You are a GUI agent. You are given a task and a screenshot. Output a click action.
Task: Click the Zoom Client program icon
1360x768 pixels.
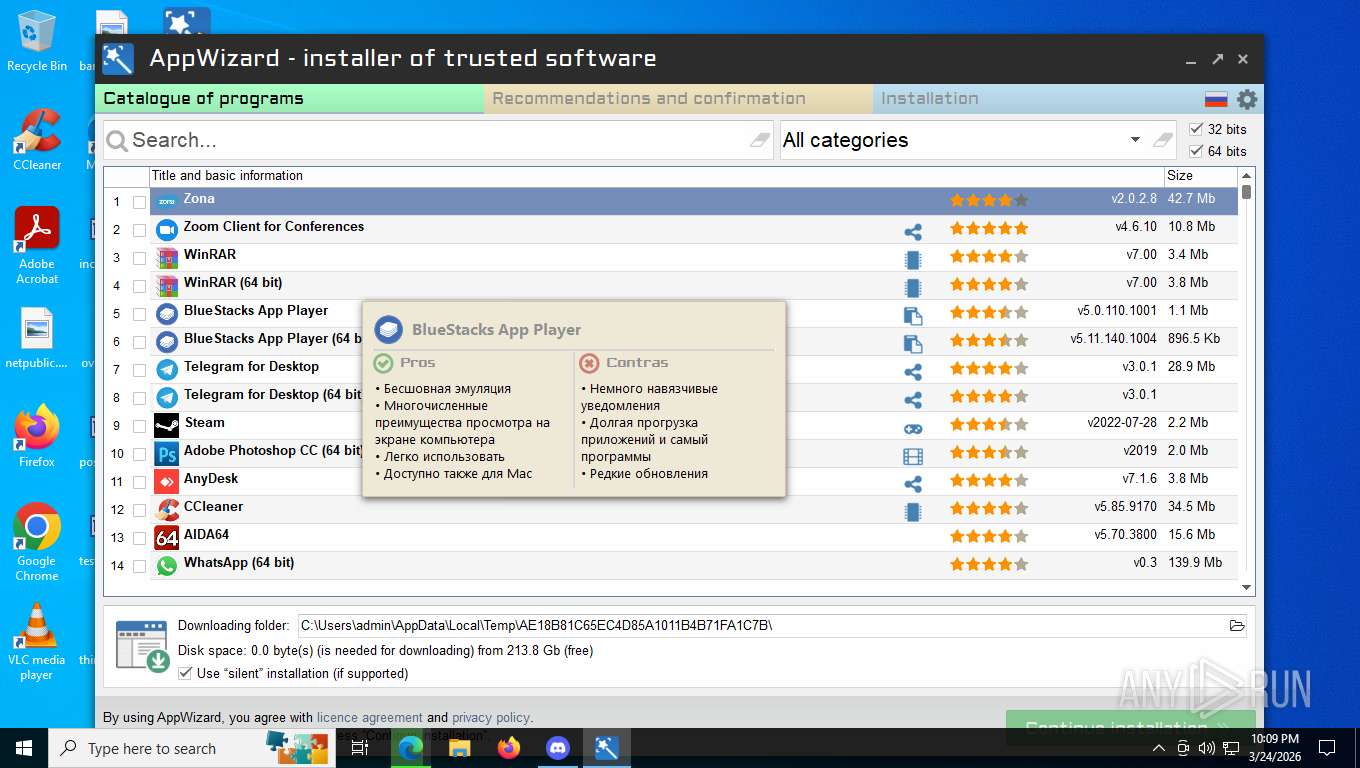167,229
